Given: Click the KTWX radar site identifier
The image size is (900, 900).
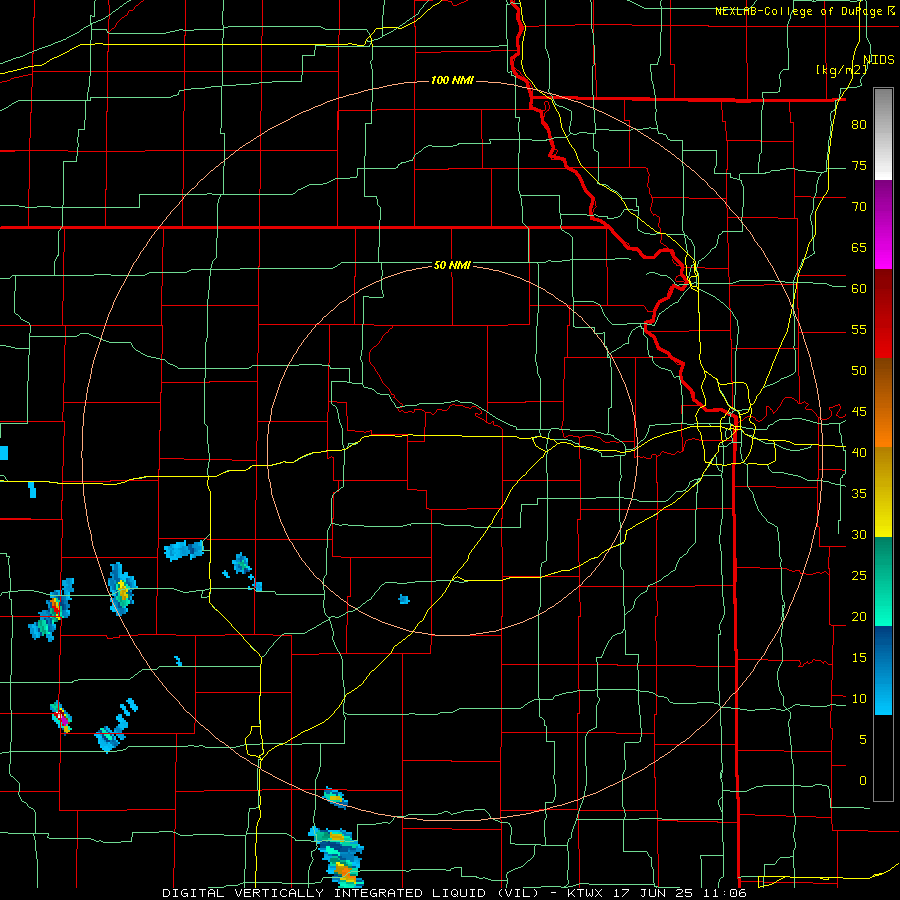Looking at the screenshot, I should [587, 893].
